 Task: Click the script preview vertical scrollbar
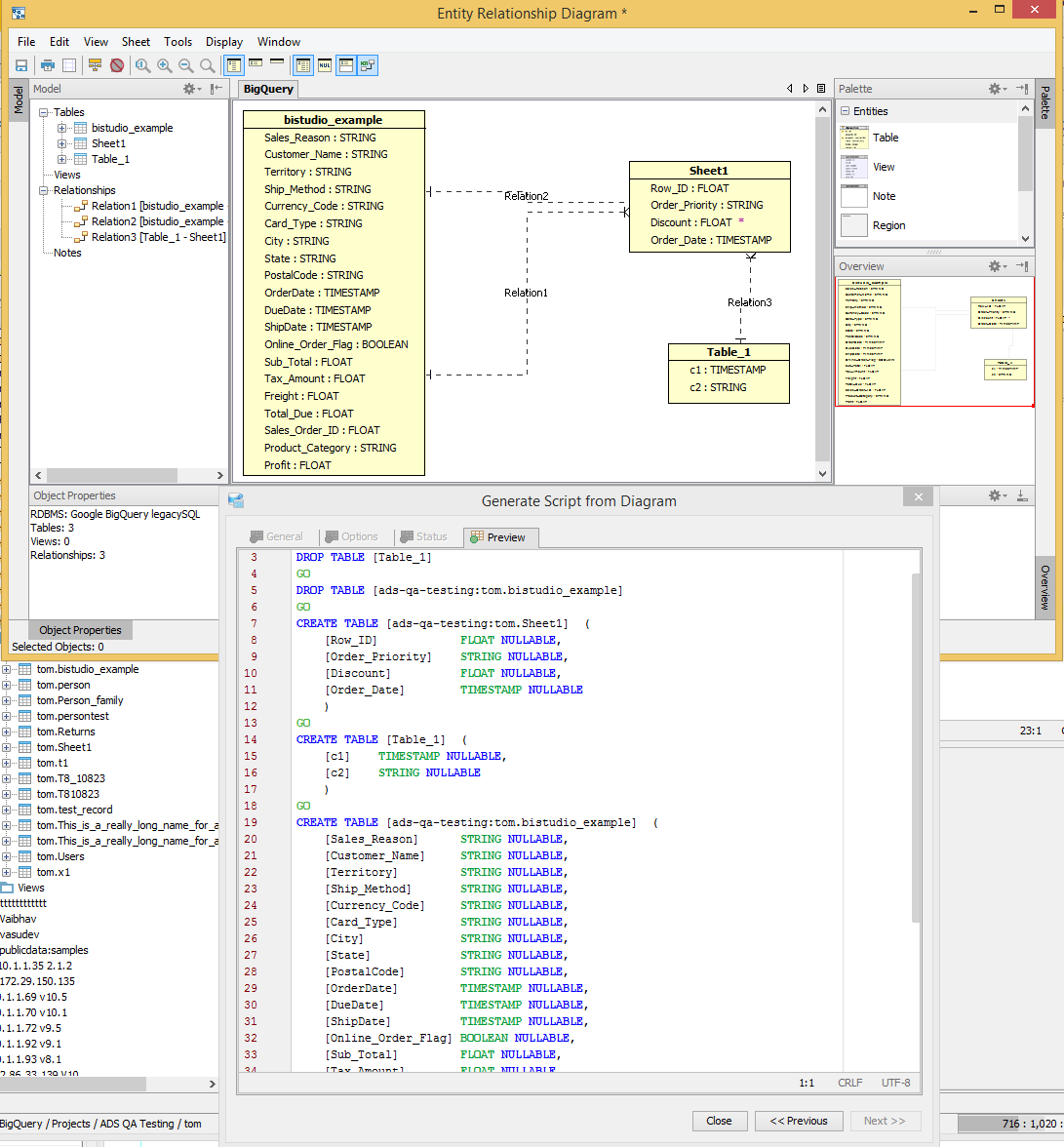click(x=914, y=746)
